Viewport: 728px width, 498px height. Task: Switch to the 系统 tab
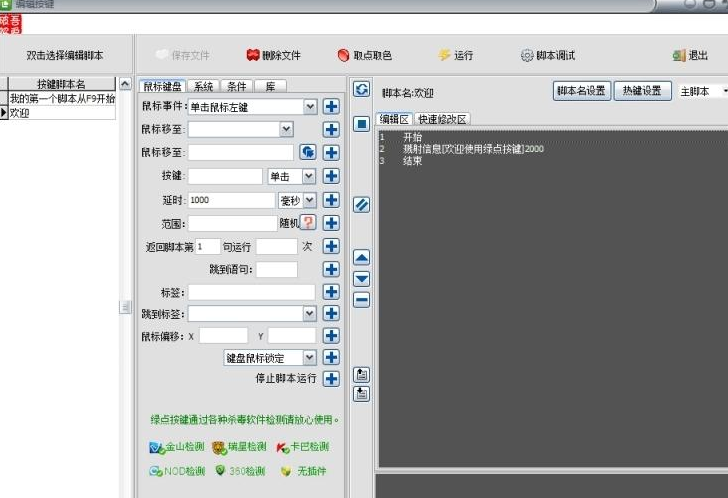203,86
